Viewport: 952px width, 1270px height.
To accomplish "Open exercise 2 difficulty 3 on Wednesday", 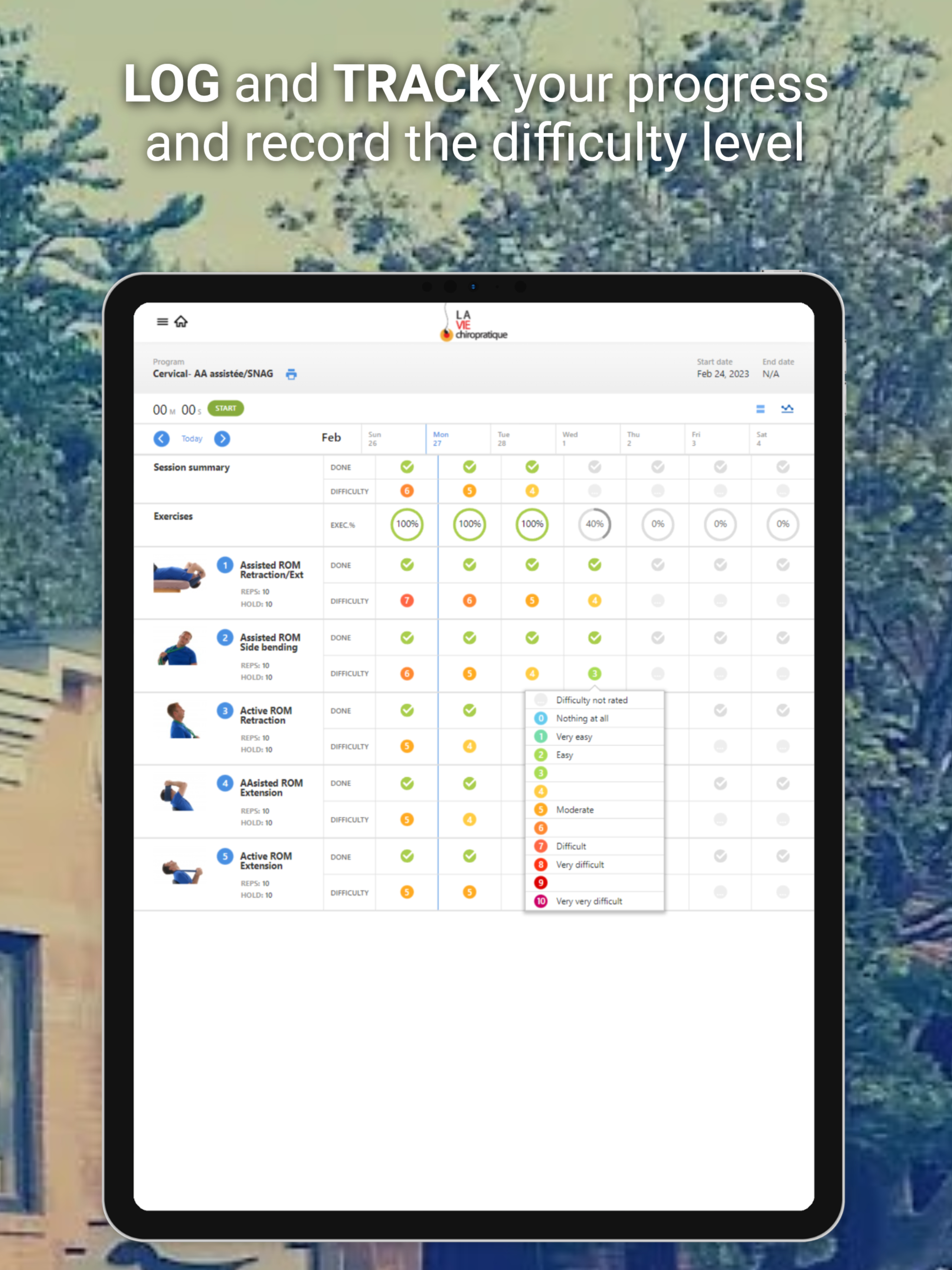I will pos(595,674).
